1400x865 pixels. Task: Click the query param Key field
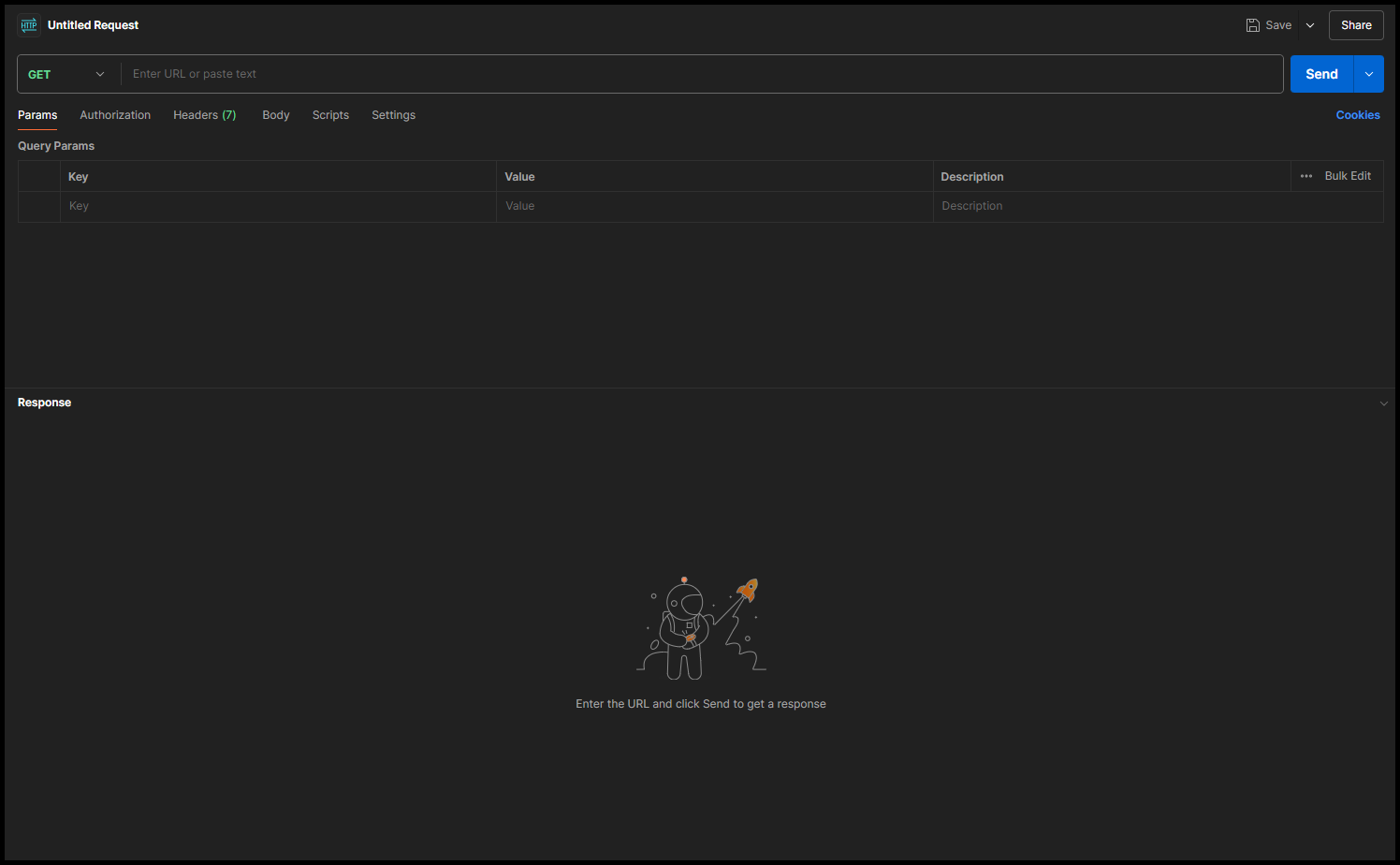(278, 207)
